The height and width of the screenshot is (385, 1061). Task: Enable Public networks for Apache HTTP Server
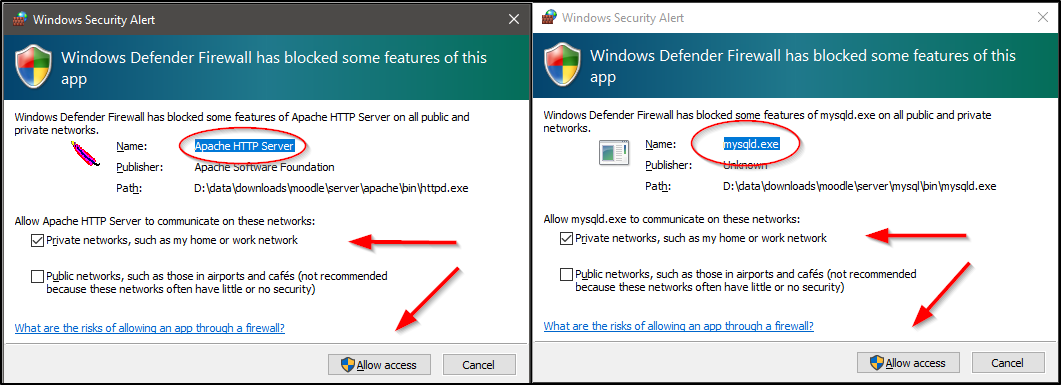[37, 276]
